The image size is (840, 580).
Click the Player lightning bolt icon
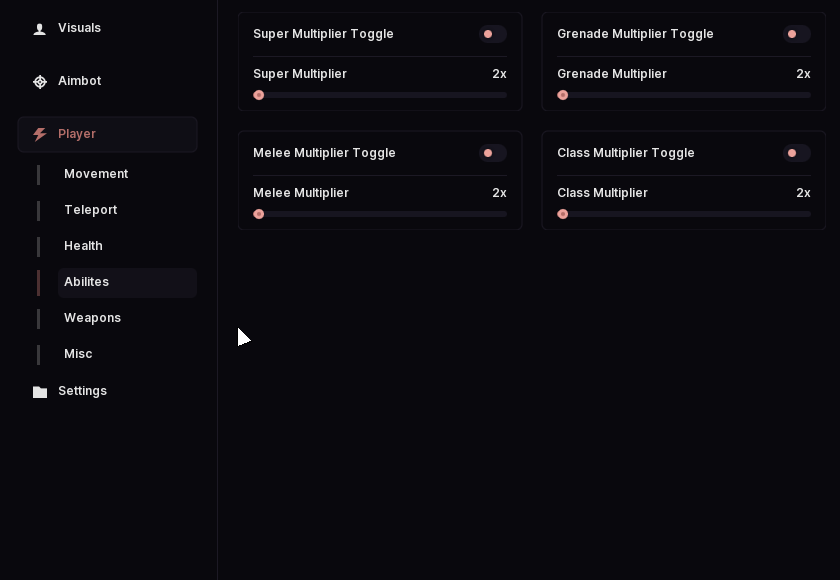pos(40,134)
